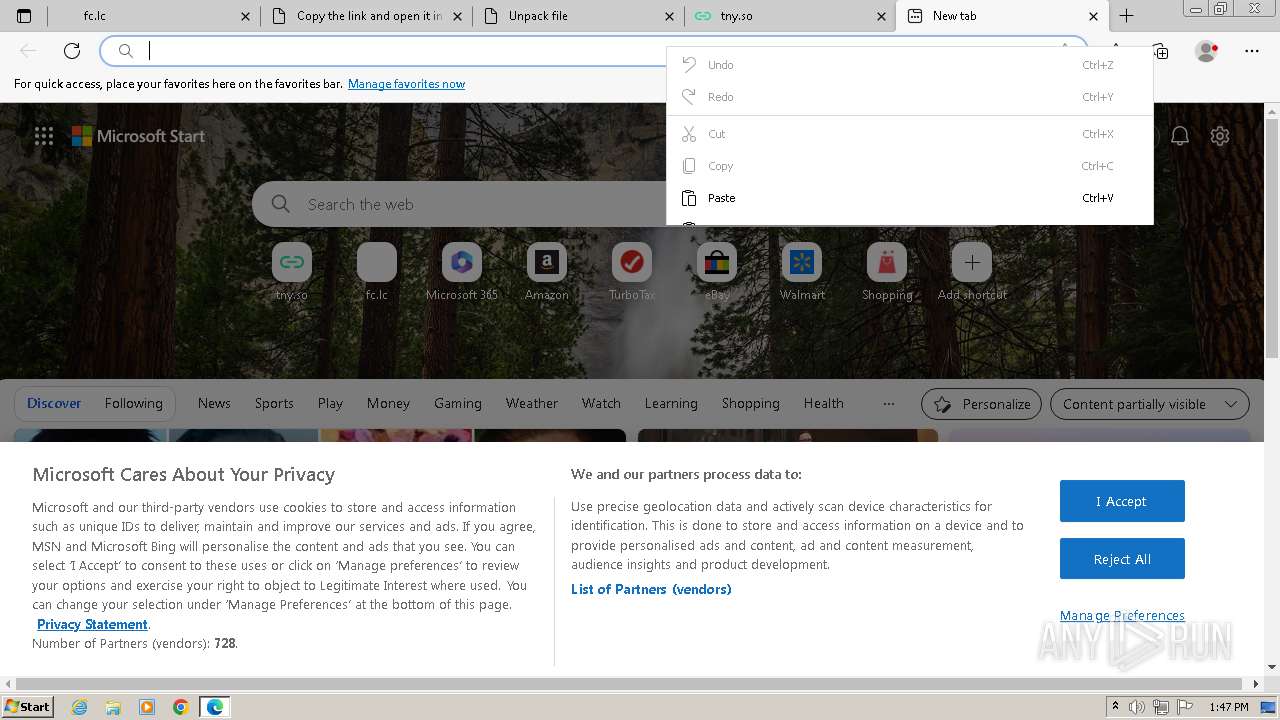
Task: Click the Personalize button
Action: point(981,404)
